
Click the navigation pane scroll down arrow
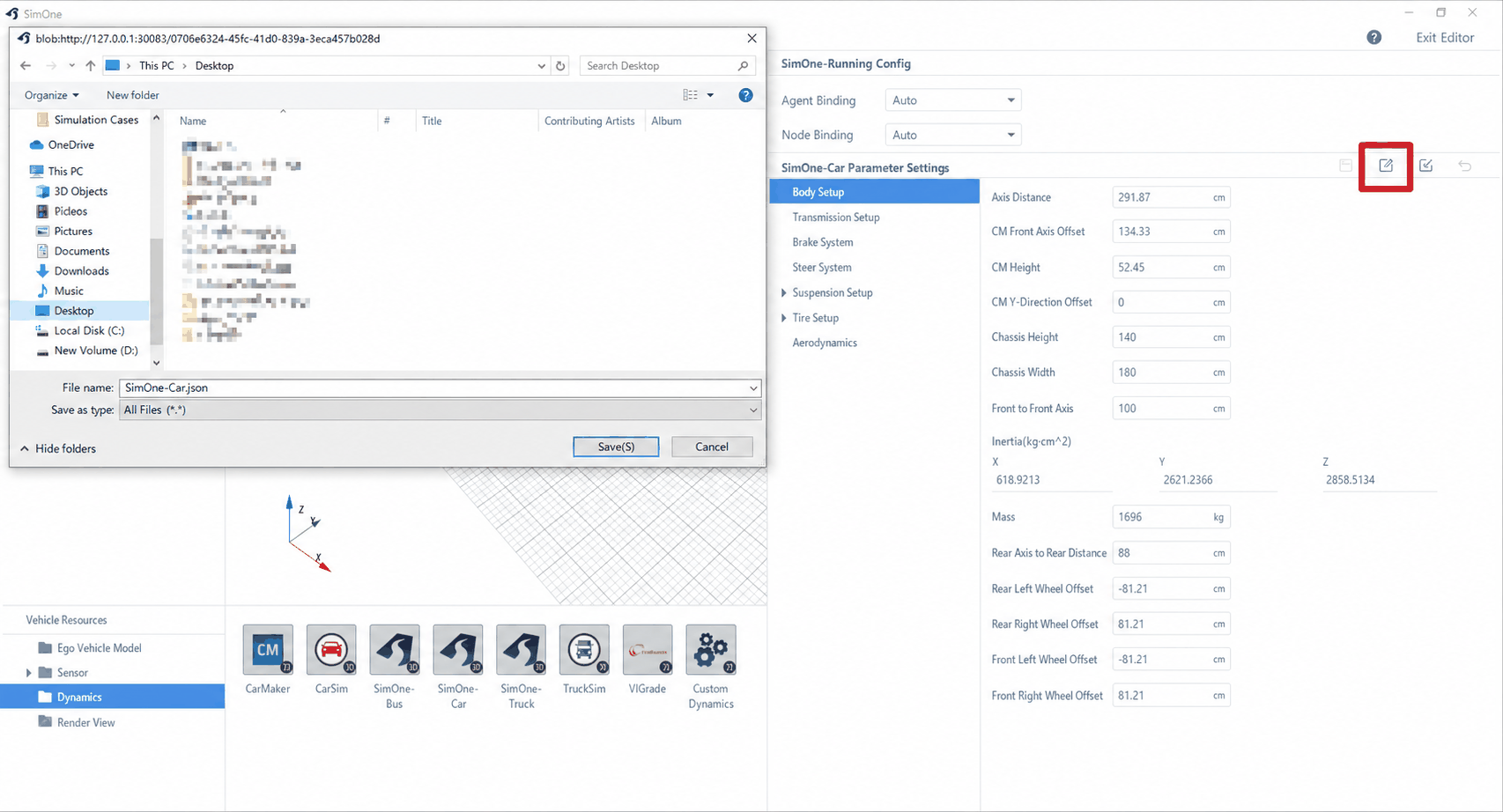pyautogui.click(x=157, y=362)
